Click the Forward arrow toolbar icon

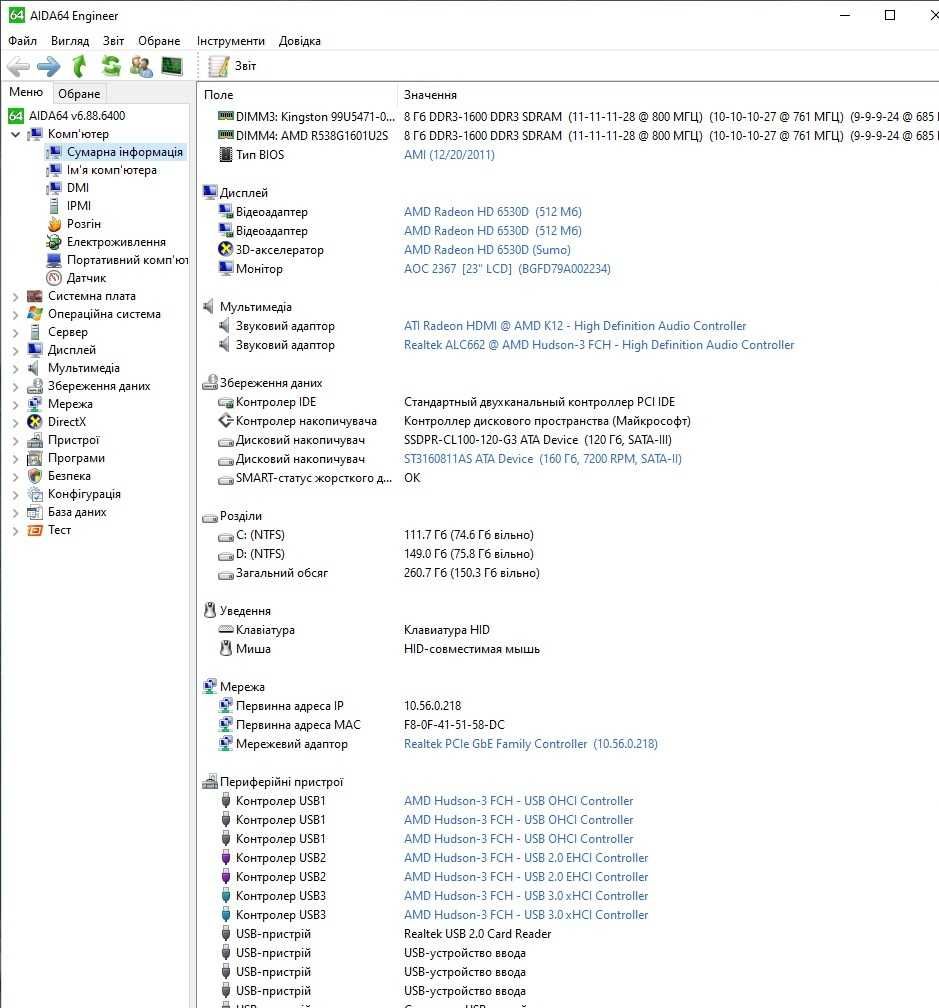[49, 66]
